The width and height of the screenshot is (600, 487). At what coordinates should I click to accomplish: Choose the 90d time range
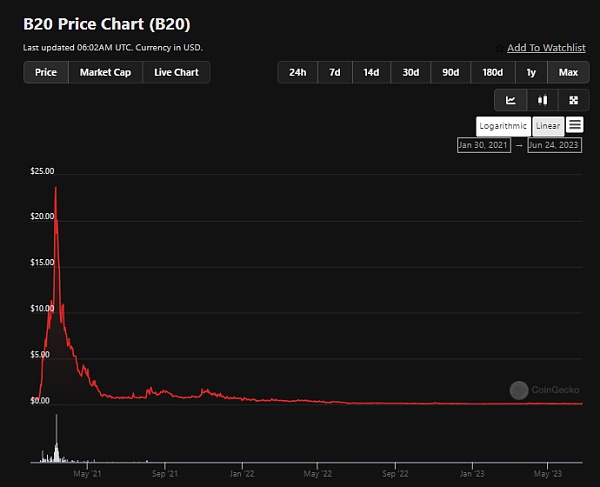pyautogui.click(x=450, y=72)
